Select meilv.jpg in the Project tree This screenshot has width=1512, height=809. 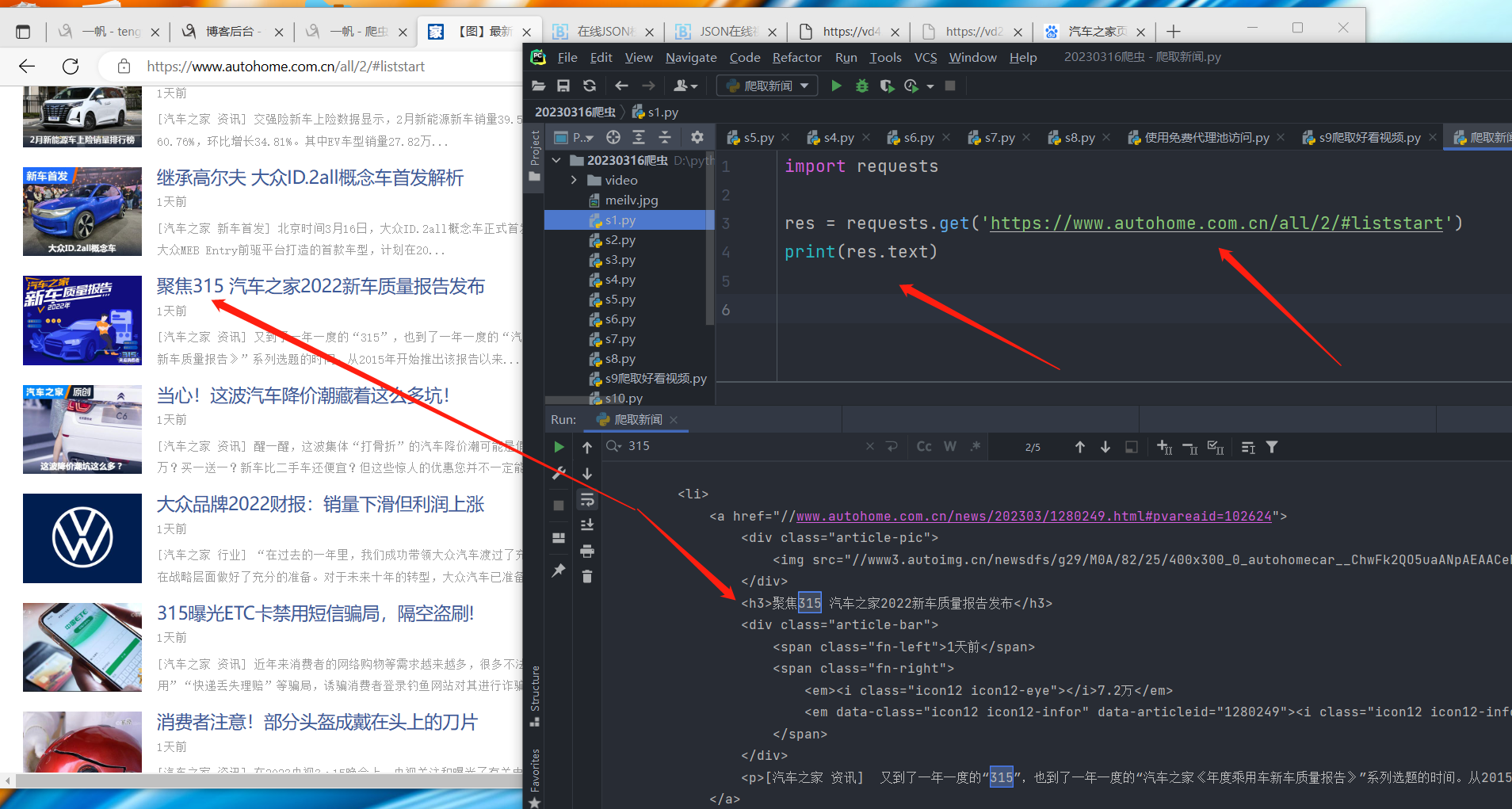(x=631, y=200)
